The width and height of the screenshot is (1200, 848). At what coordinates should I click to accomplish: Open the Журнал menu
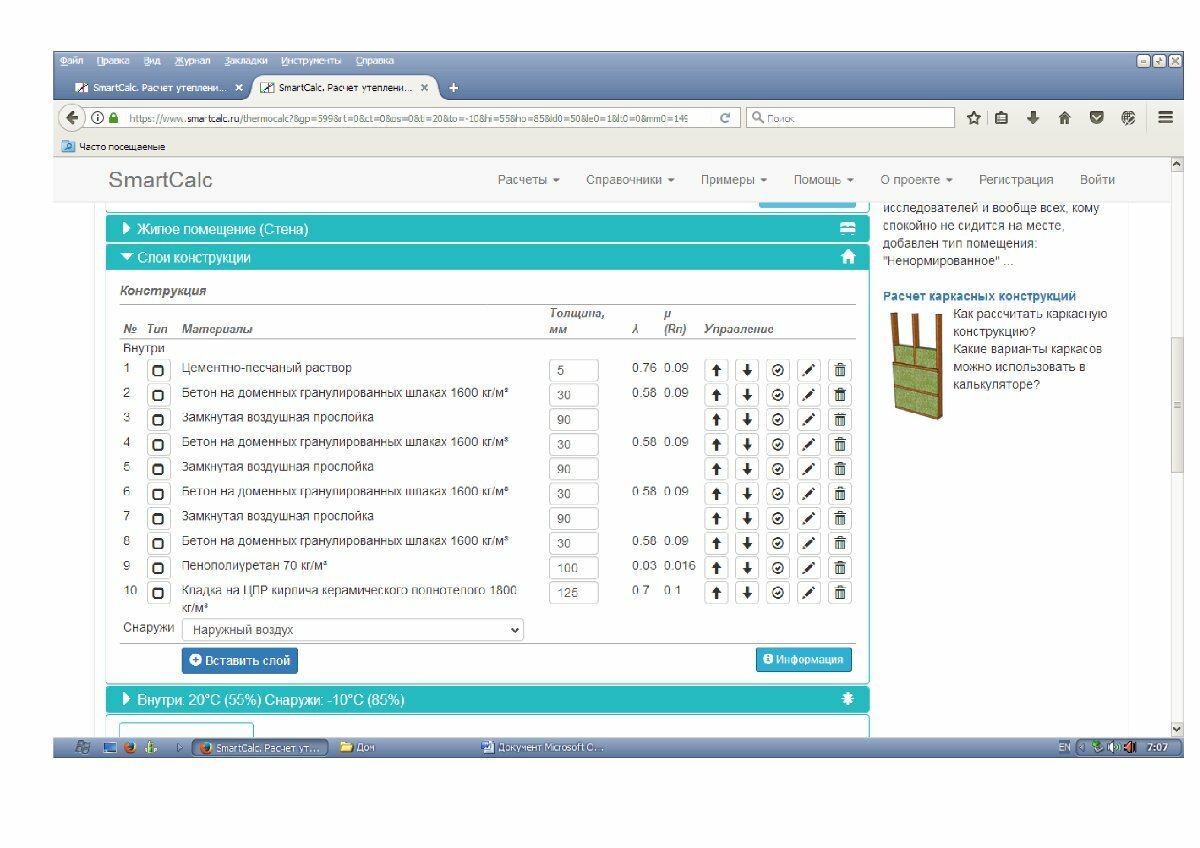[193, 61]
